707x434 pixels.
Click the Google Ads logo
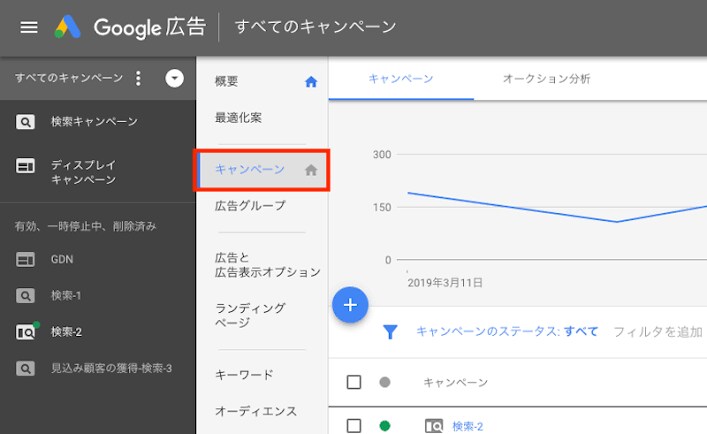[x=68, y=27]
